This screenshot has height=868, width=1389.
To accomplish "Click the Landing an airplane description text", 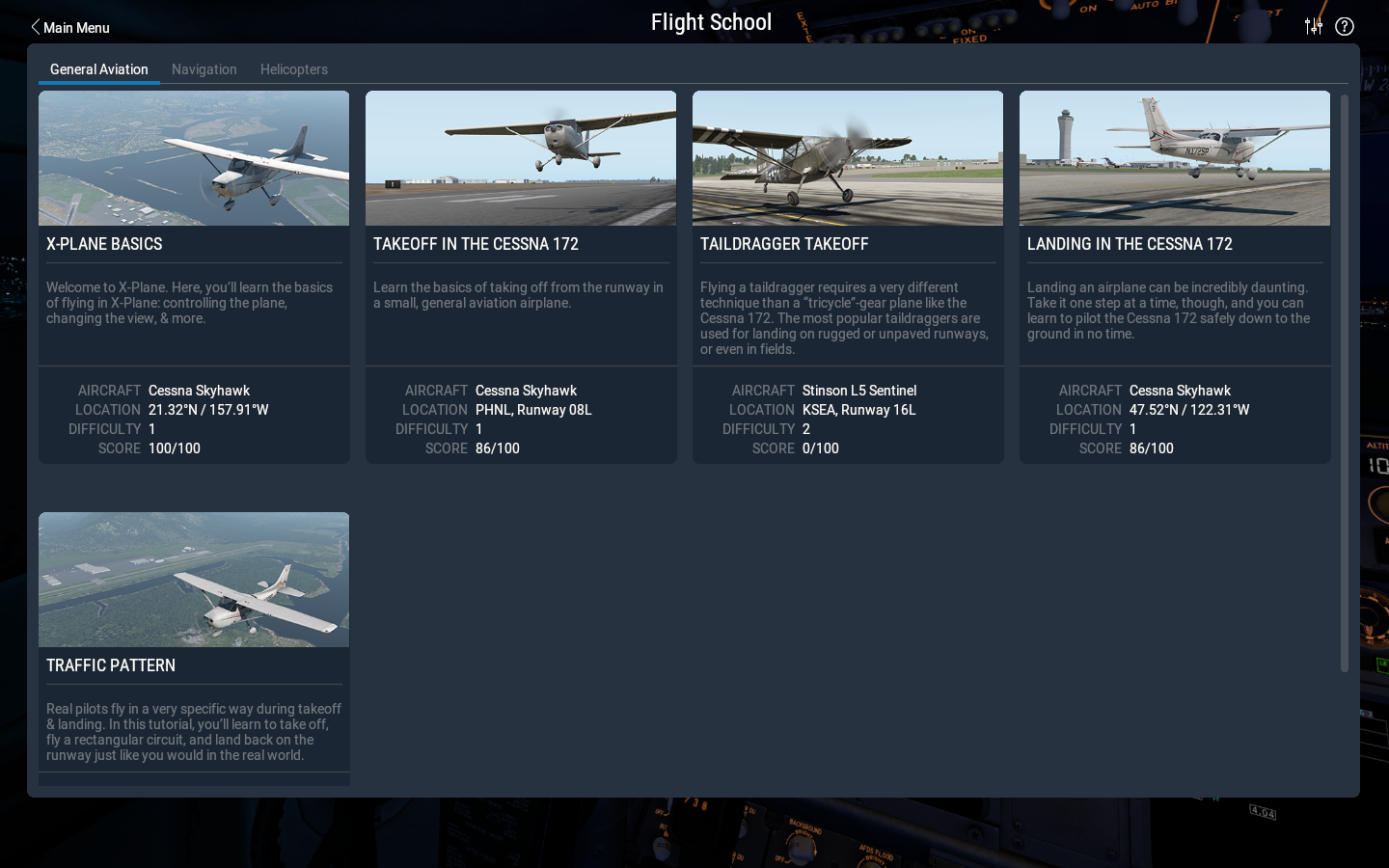I will pyautogui.click(x=1168, y=311).
